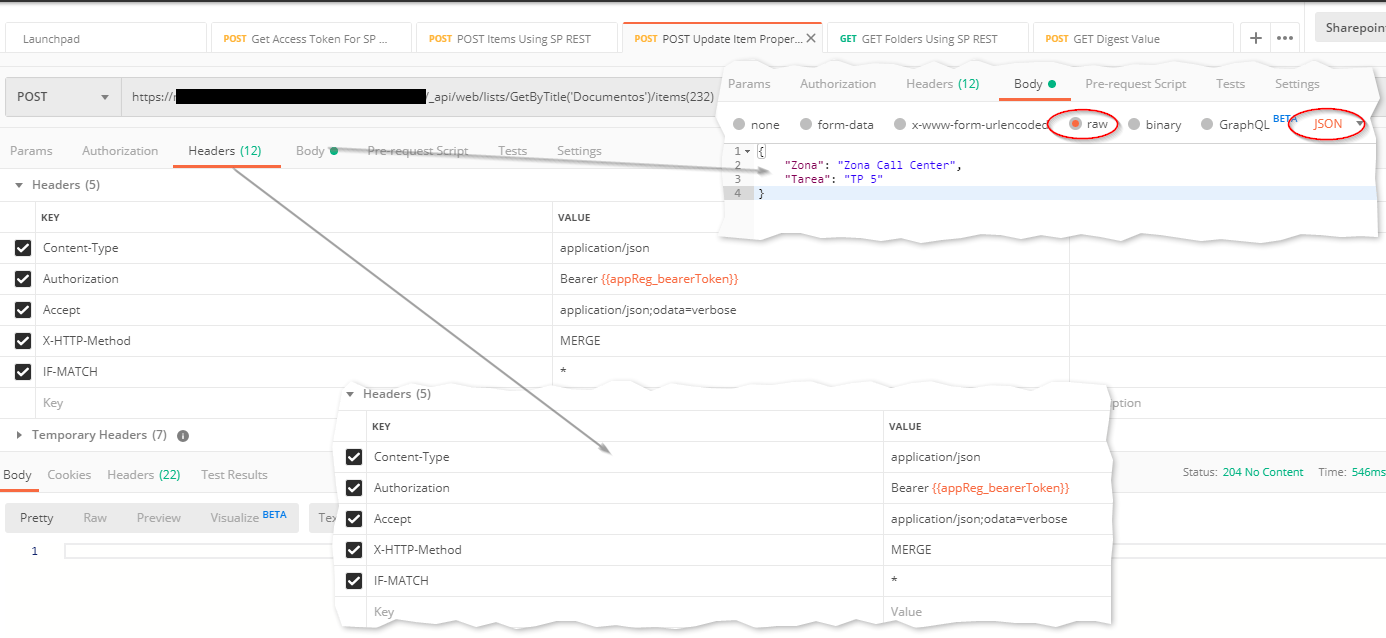The height and width of the screenshot is (638, 1386).
Task: Expand the Temporary Headers (7) section
Action: (x=19, y=434)
